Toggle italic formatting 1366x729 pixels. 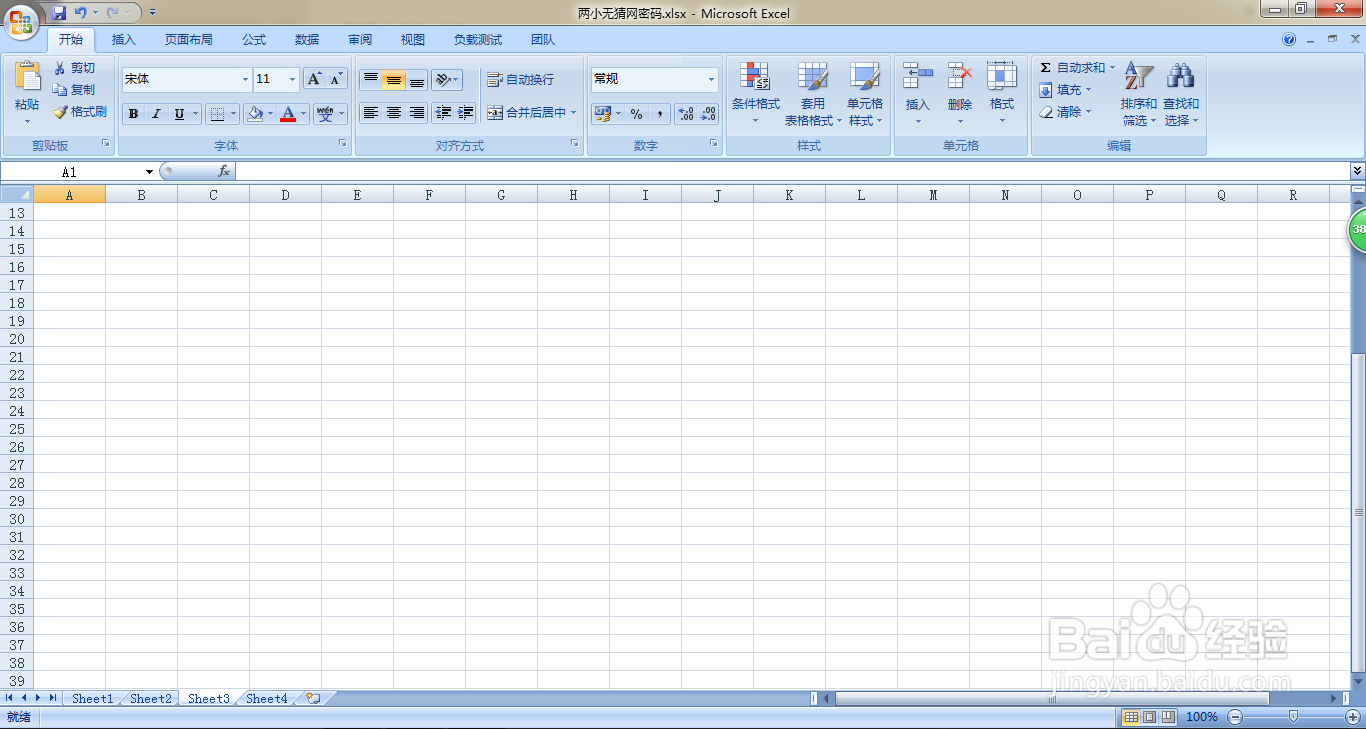[x=156, y=114]
